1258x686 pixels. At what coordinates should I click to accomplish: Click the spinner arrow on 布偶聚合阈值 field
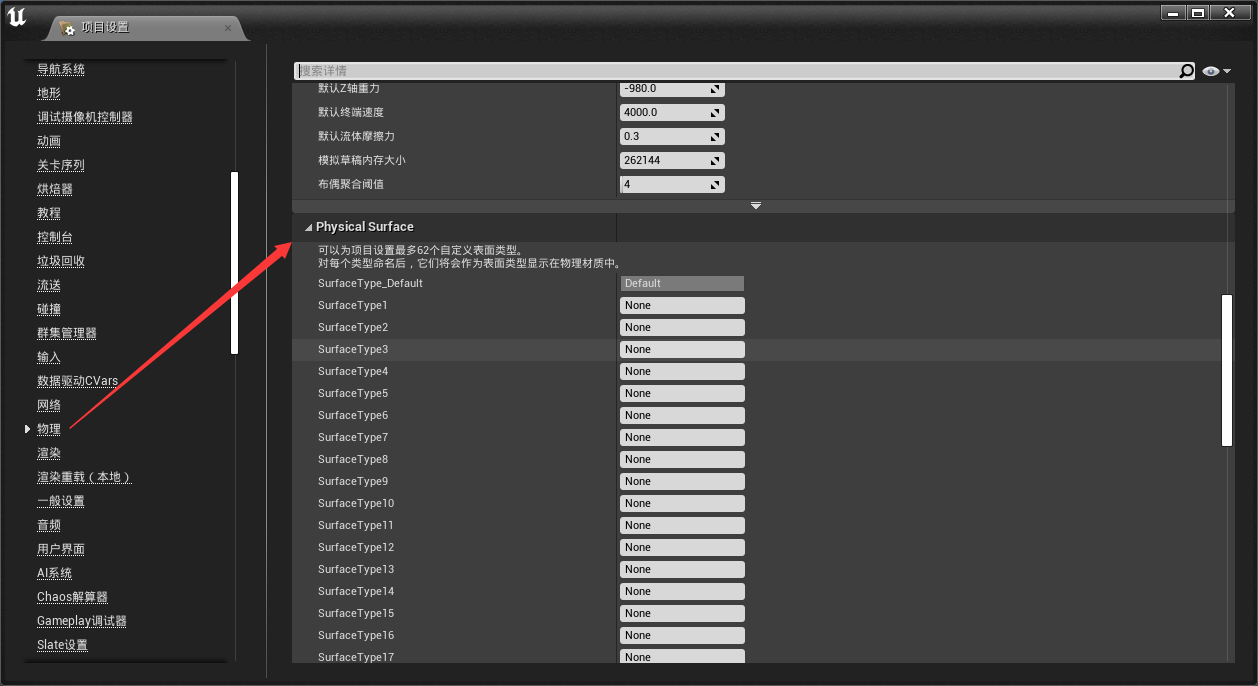715,185
